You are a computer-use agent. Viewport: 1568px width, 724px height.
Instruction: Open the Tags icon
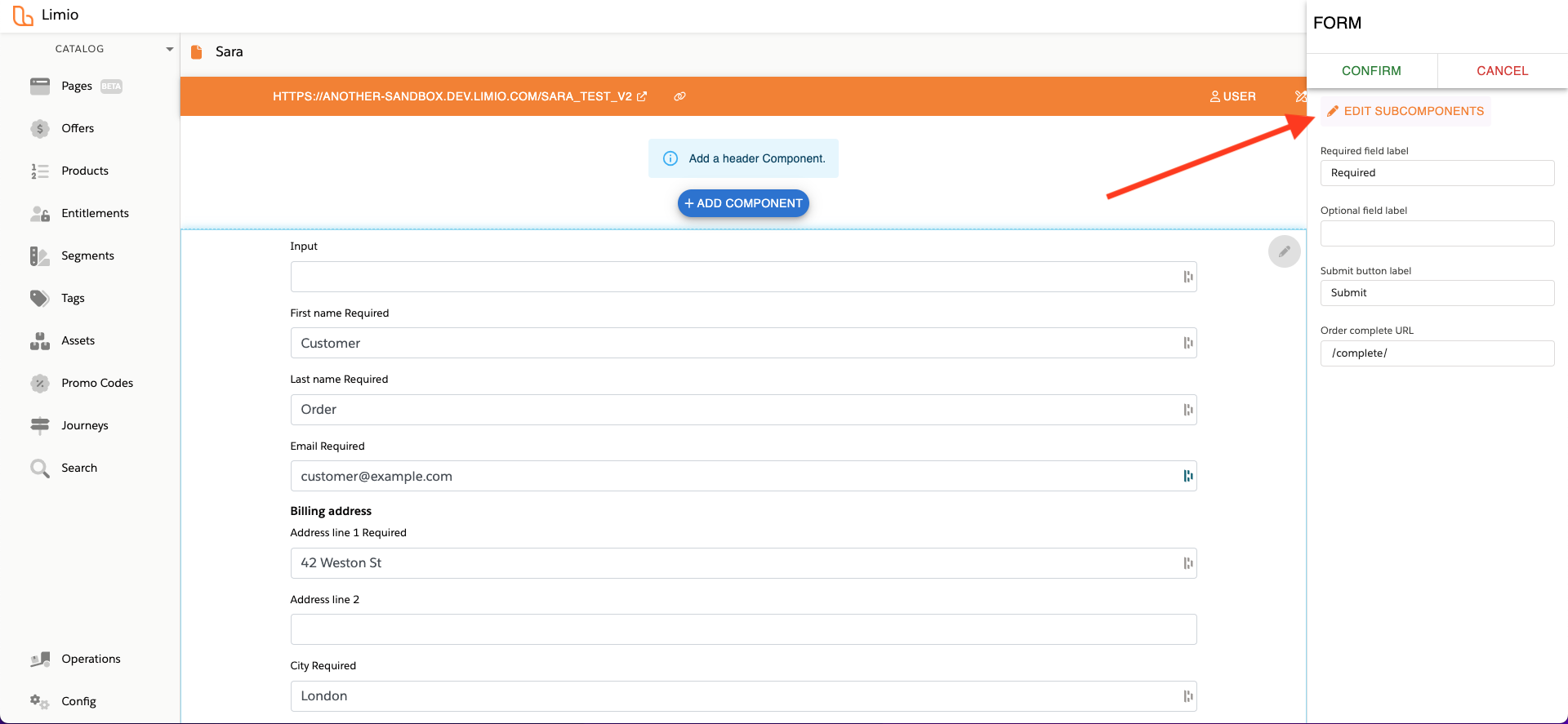click(40, 298)
